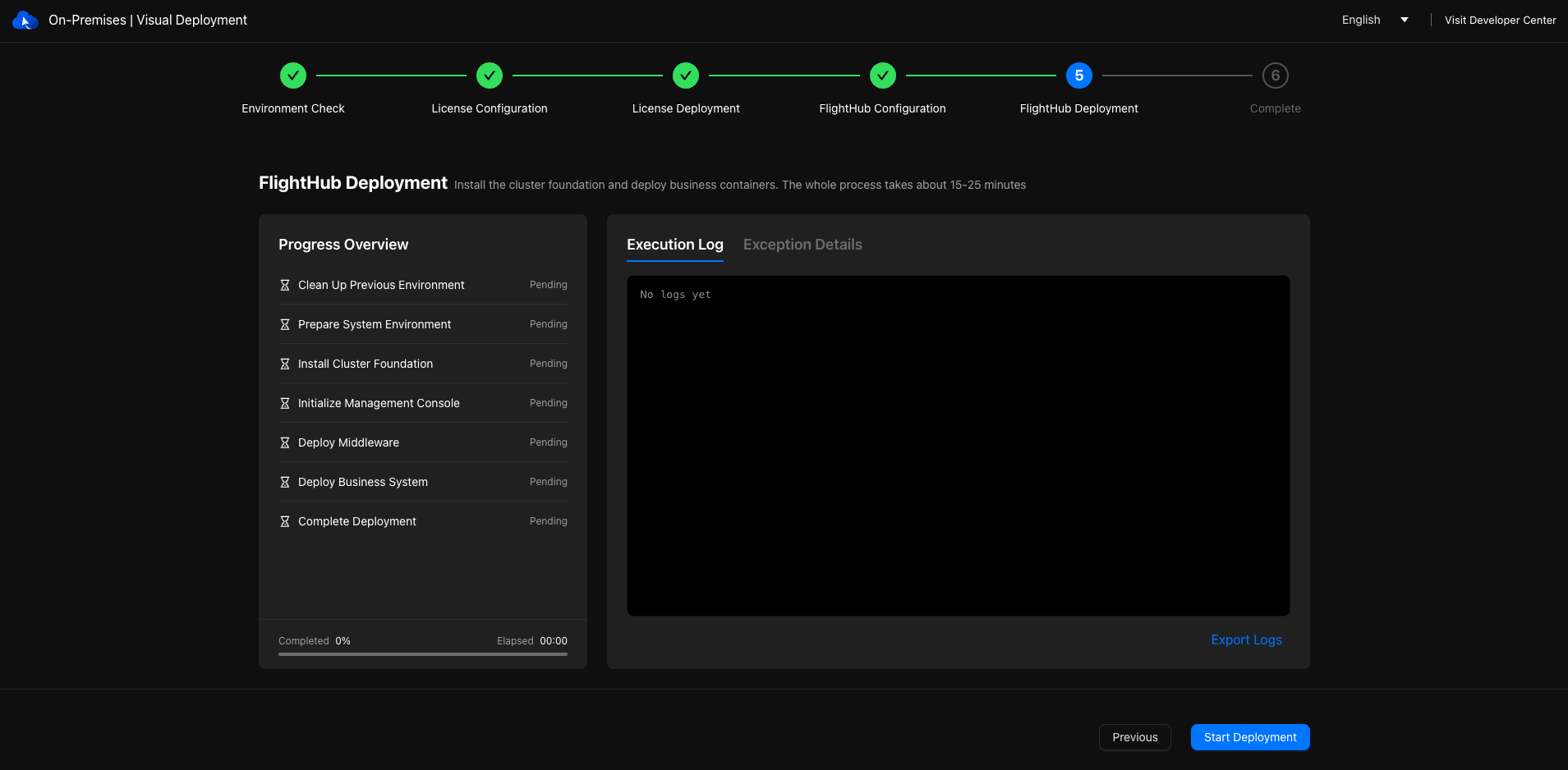Select the "Initialize Management Console" row text
The width and height of the screenshot is (1568, 770).
tap(379, 403)
